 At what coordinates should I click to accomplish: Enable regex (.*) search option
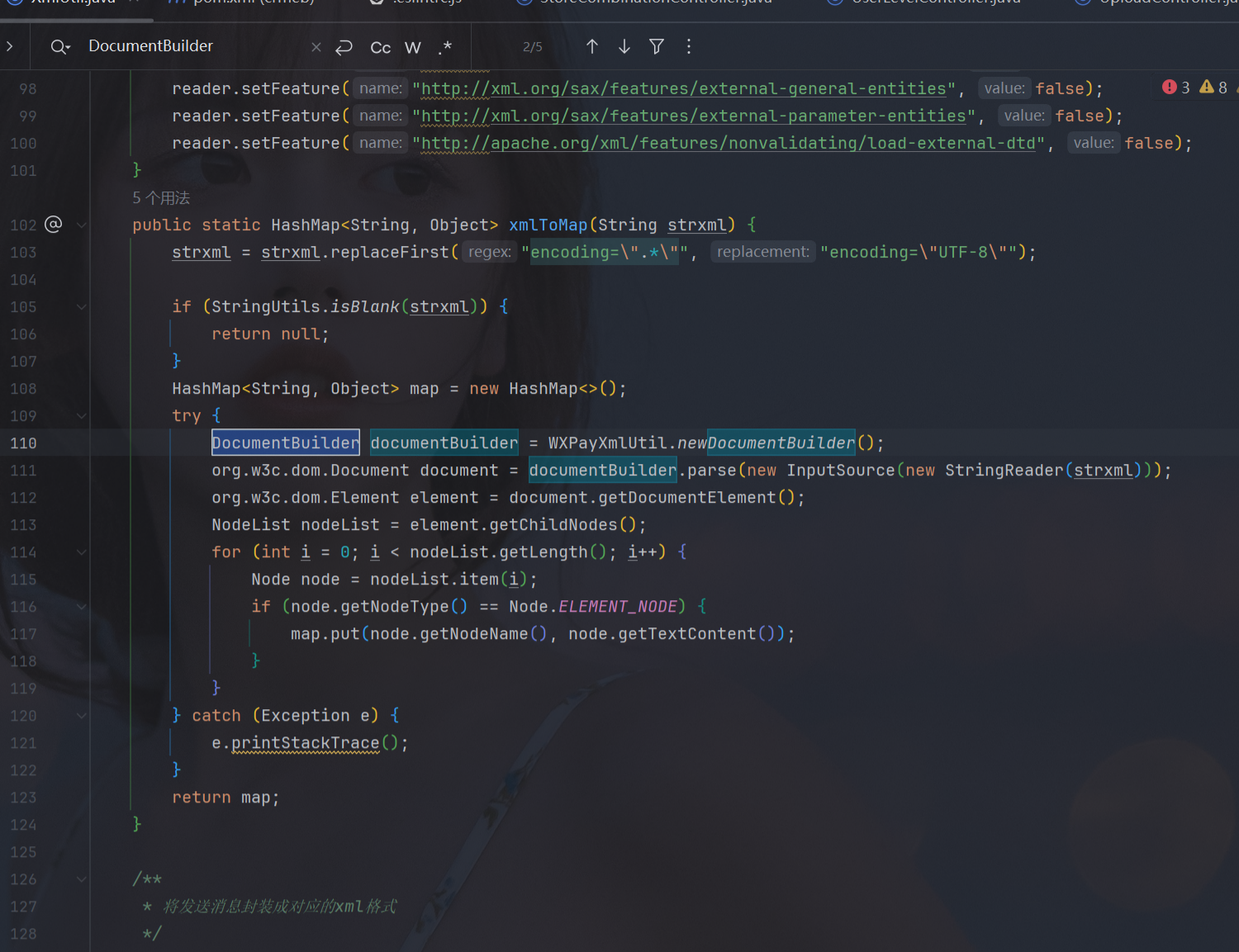coord(445,47)
